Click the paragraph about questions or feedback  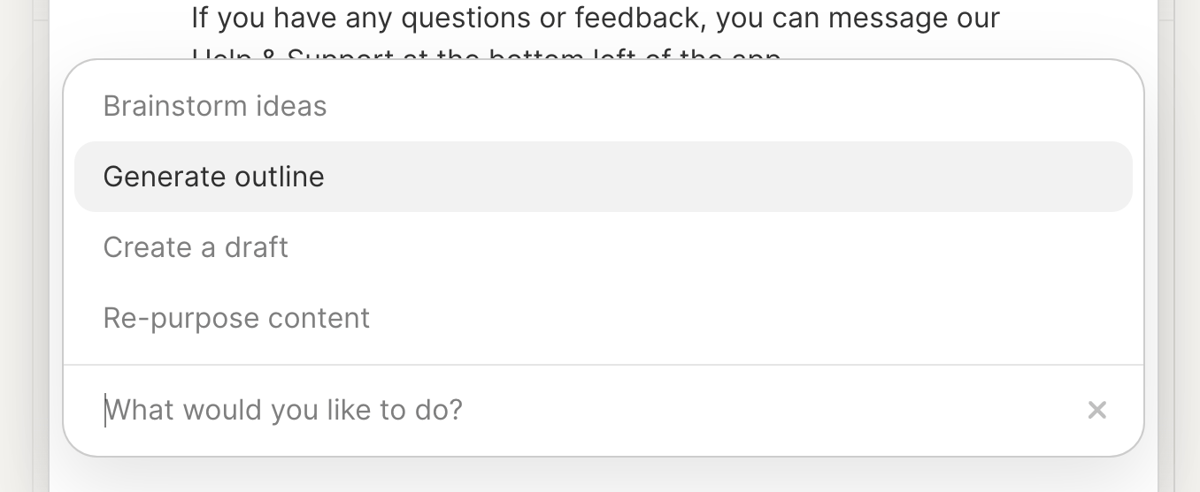[x=595, y=19]
